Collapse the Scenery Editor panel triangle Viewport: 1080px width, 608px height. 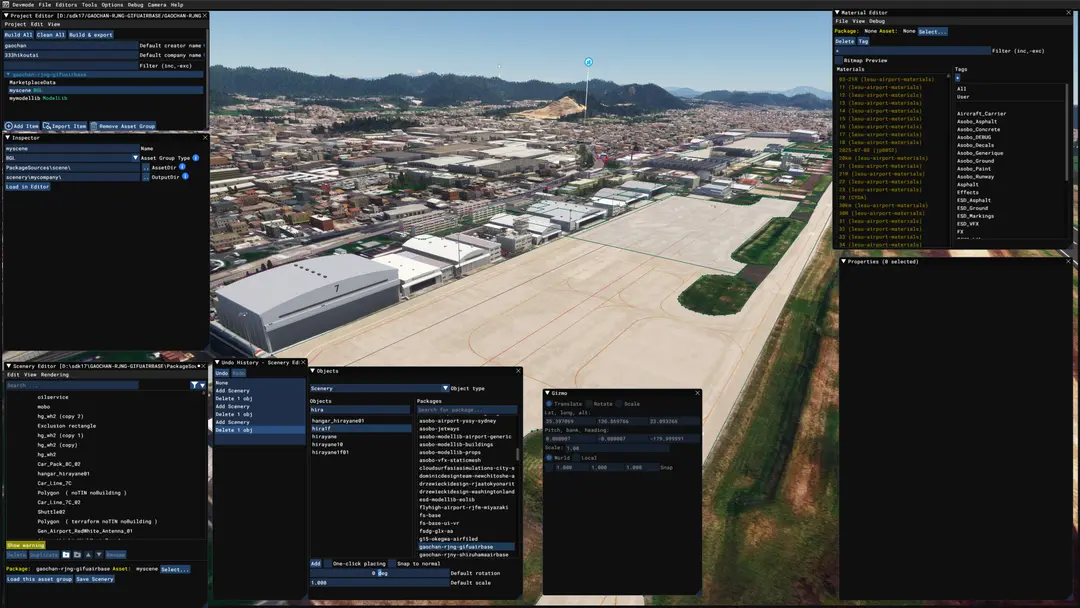(x=8, y=366)
